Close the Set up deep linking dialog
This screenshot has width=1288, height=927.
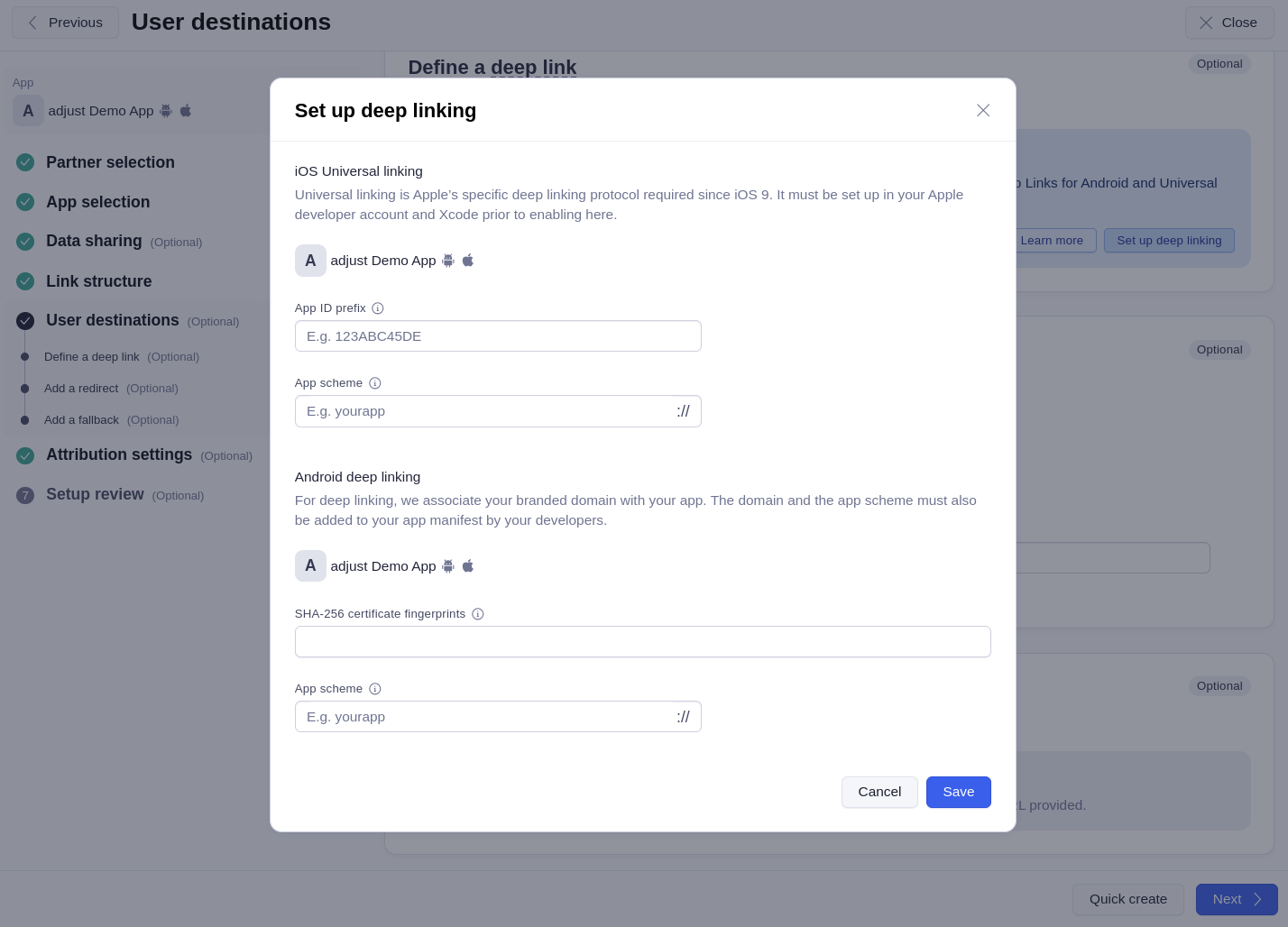[x=983, y=110]
